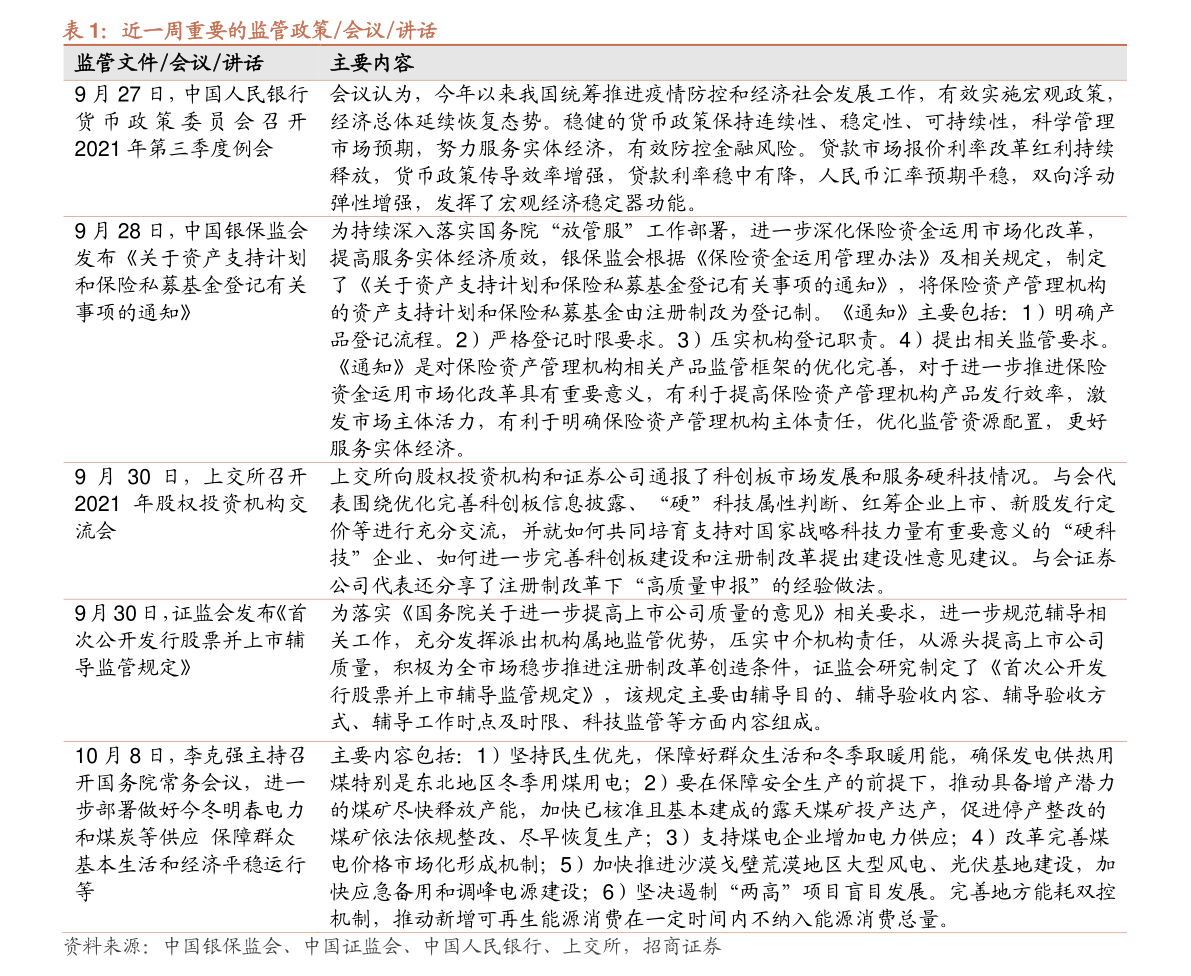Select the third empty table row
Screen dimensions: 1191x976
pyautogui.click(x=595, y=530)
